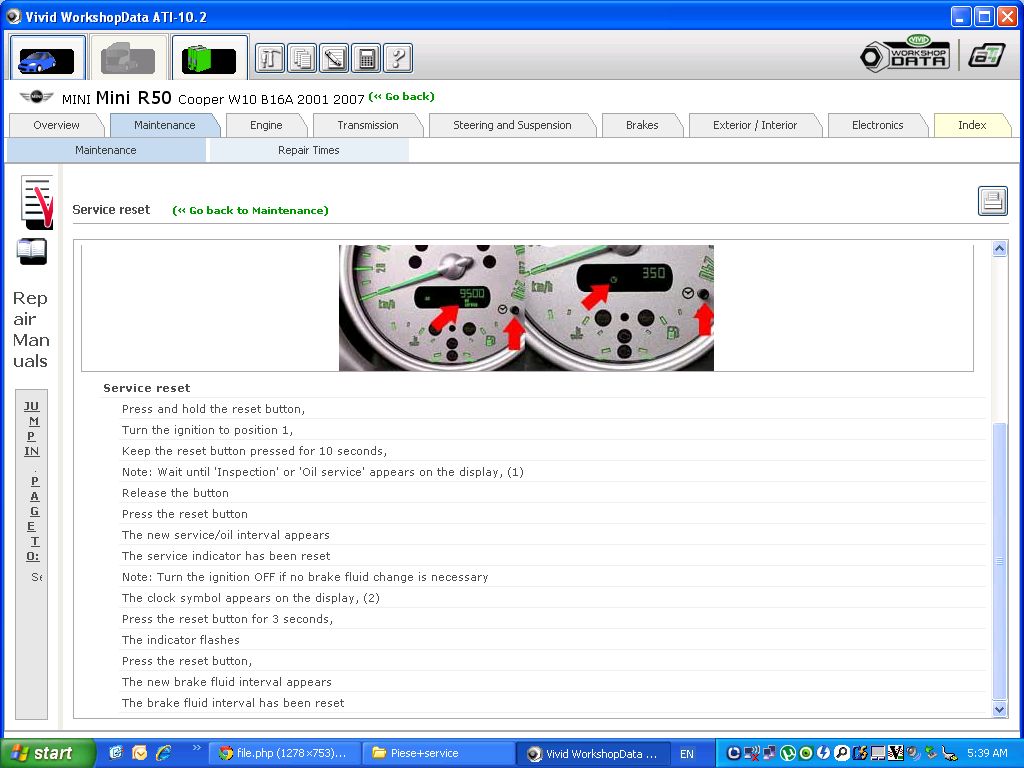Click the instrument cluster reset image
The height and width of the screenshot is (768, 1024).
coord(526,308)
